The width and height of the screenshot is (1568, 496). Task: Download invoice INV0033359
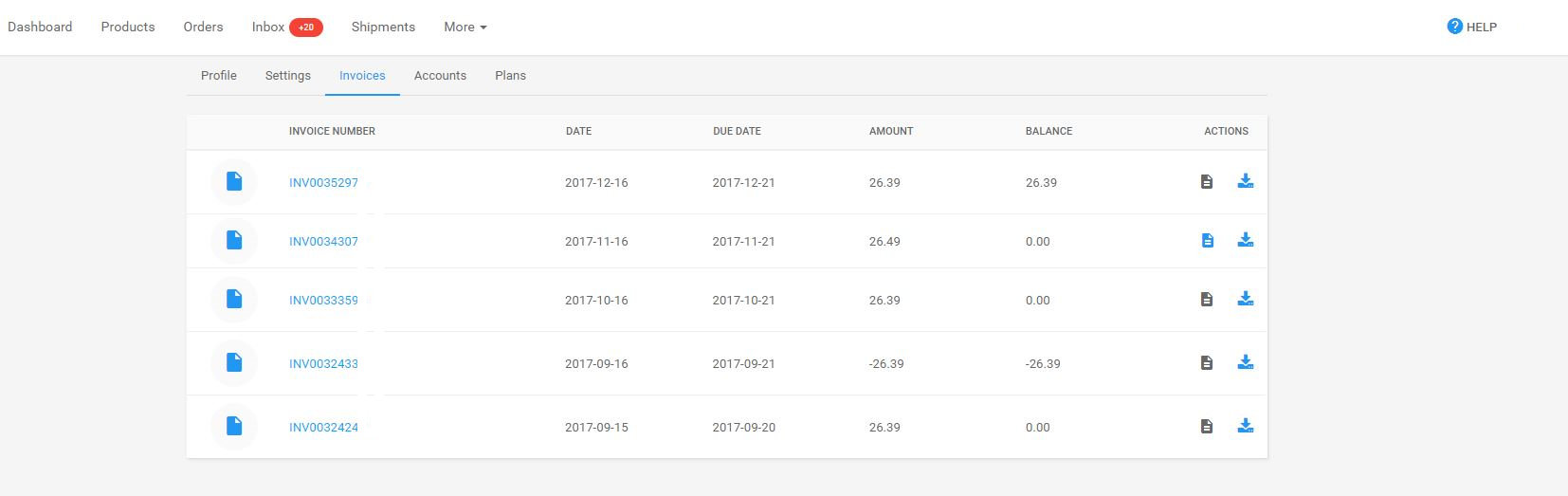1246,299
